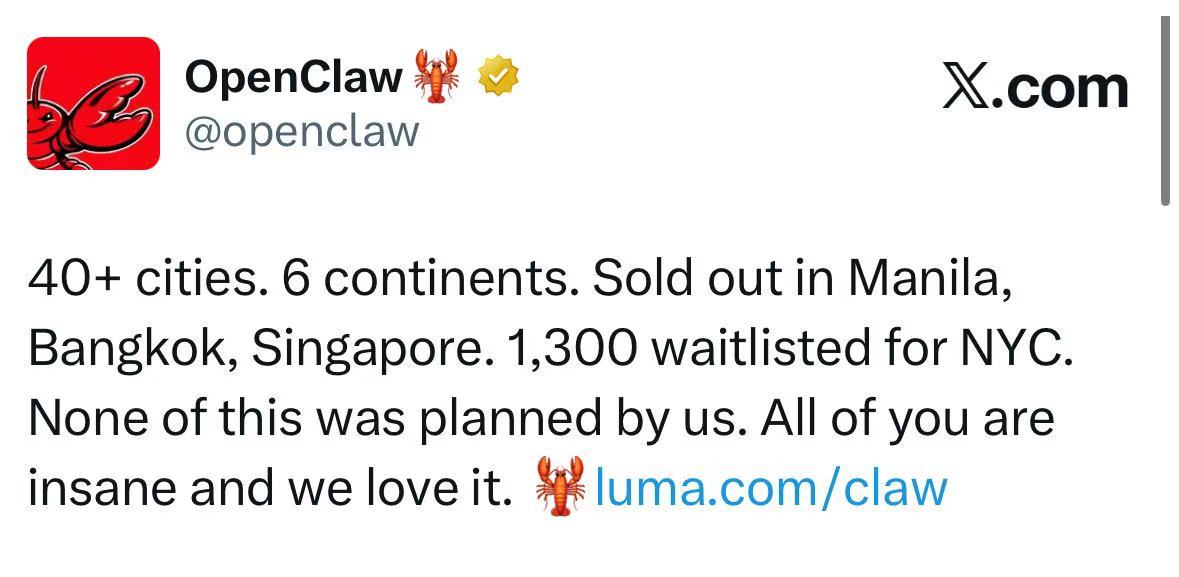
Task: Click the lobster emoji beside the OpenClaw name
Action: click(435, 75)
